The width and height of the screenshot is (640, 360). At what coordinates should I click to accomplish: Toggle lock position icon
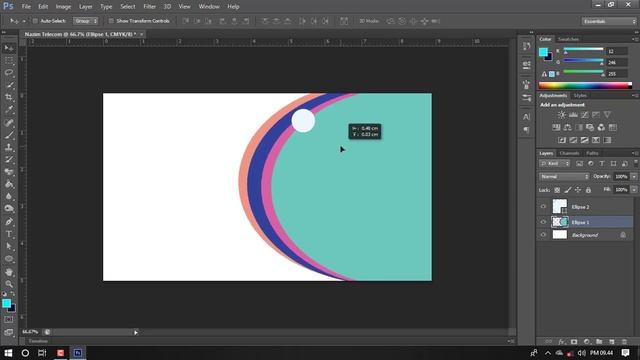[x=578, y=190]
